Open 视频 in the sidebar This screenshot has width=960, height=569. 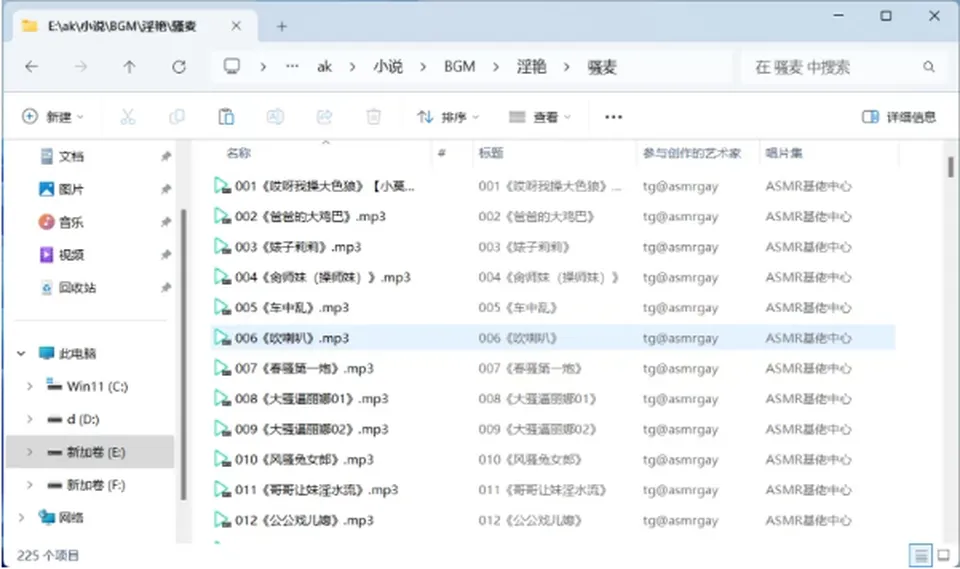71,255
